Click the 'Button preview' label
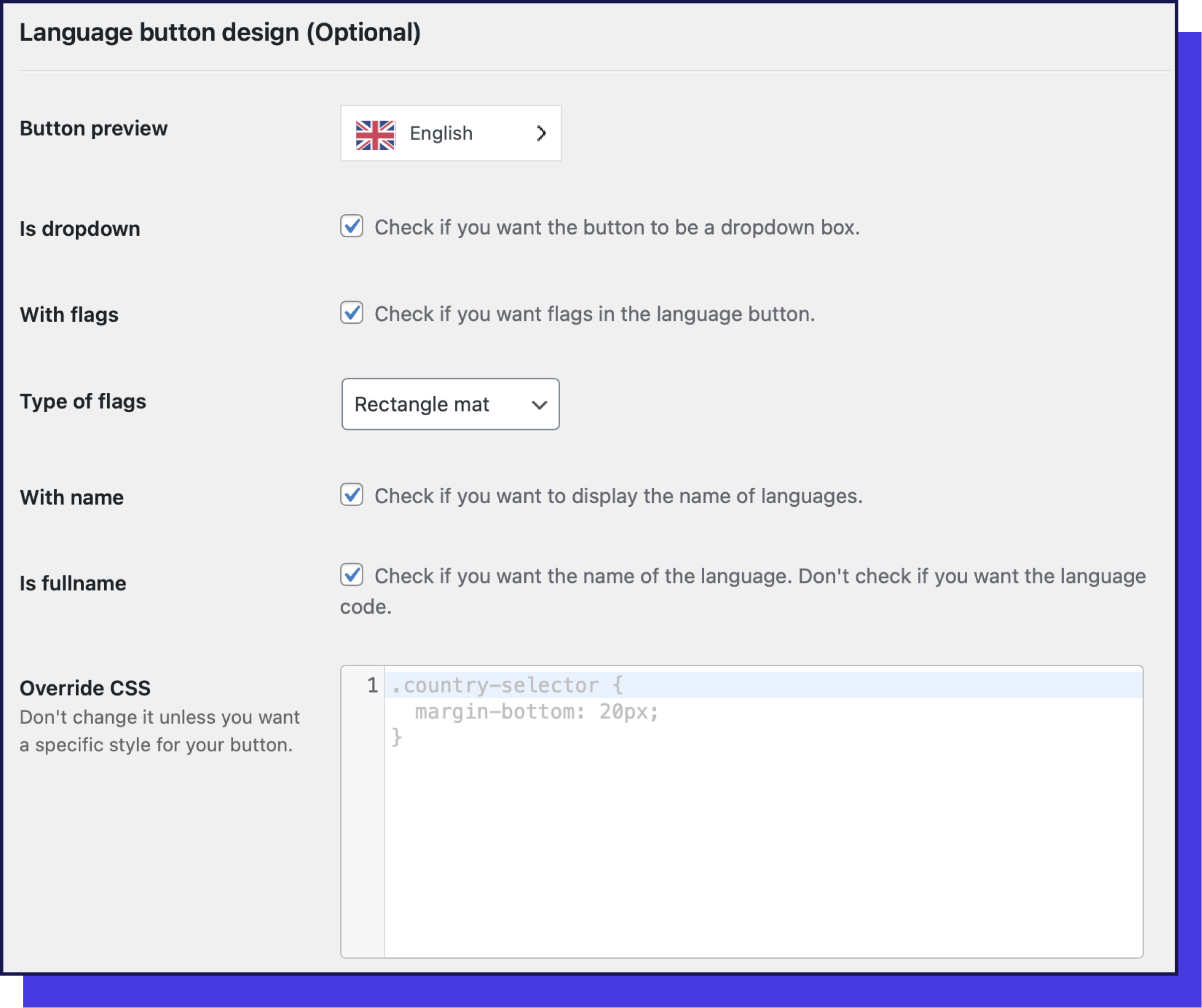Viewport: 1202px width, 1008px height. point(93,128)
